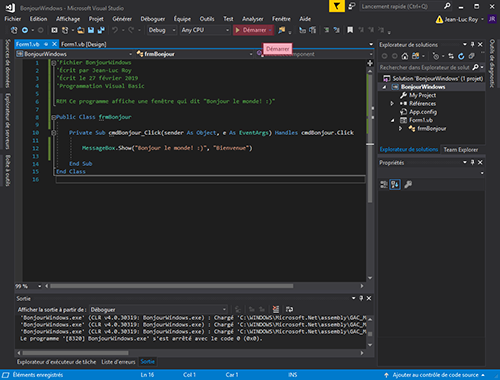This screenshot has height=380, width=500.
Task: Click the Undo arrow in the toolbar
Action: click(x=115, y=30)
